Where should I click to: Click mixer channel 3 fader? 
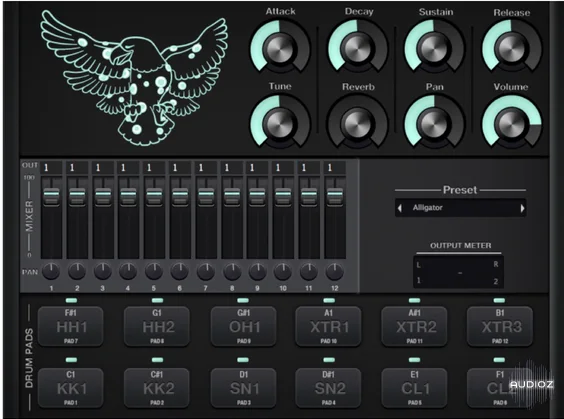(x=103, y=196)
